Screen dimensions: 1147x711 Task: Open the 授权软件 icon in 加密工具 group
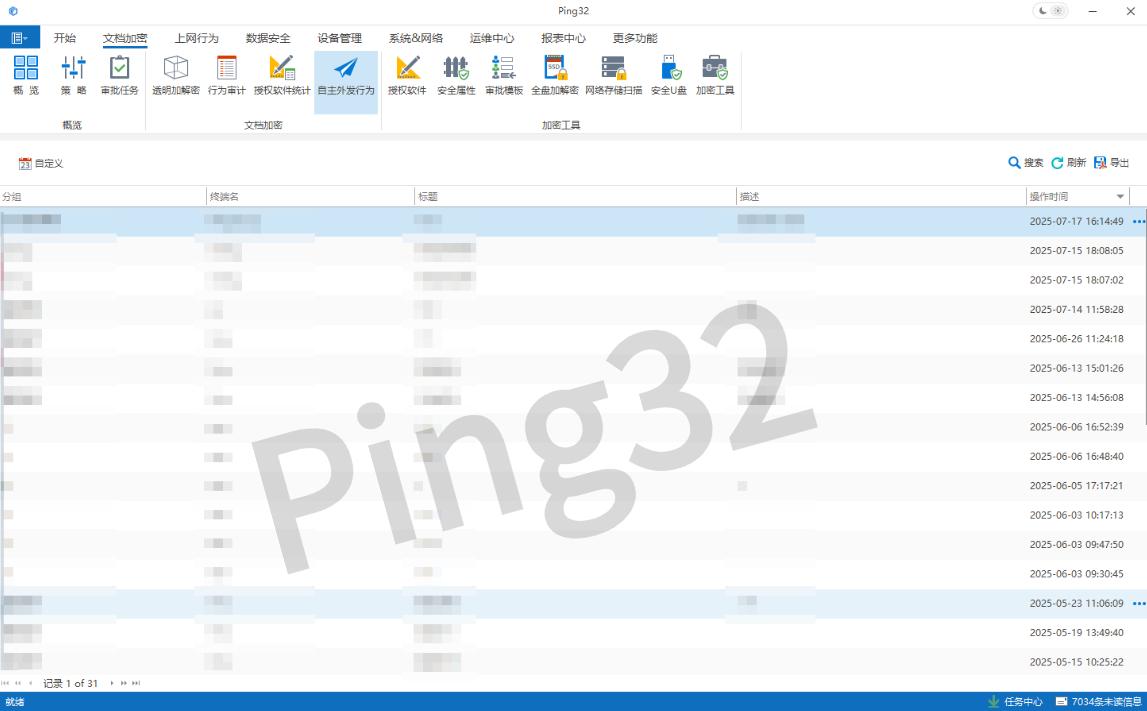407,75
